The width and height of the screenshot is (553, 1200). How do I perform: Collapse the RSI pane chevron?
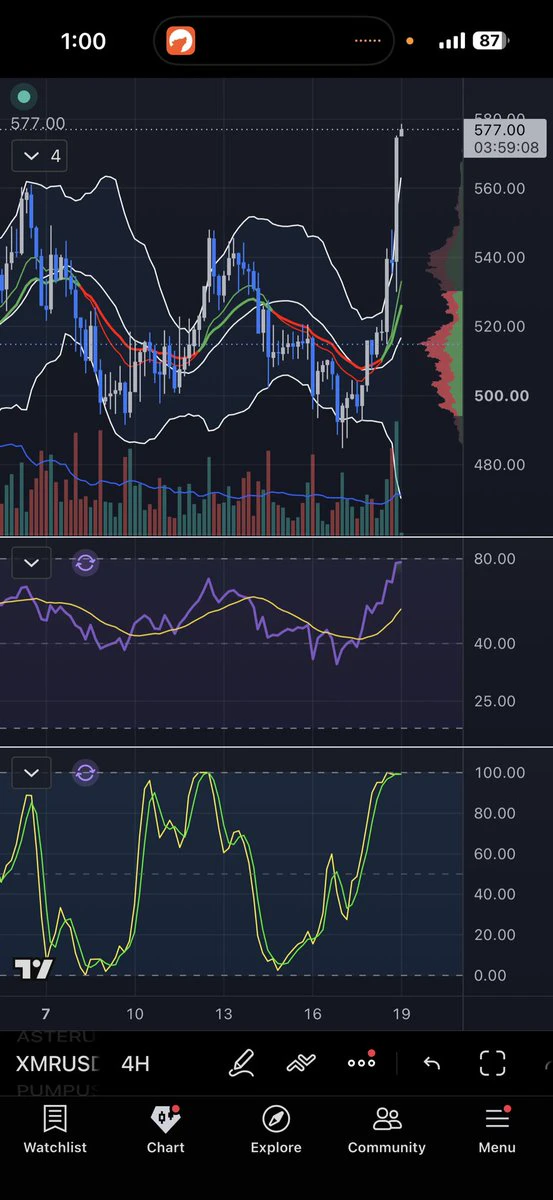(x=32, y=563)
